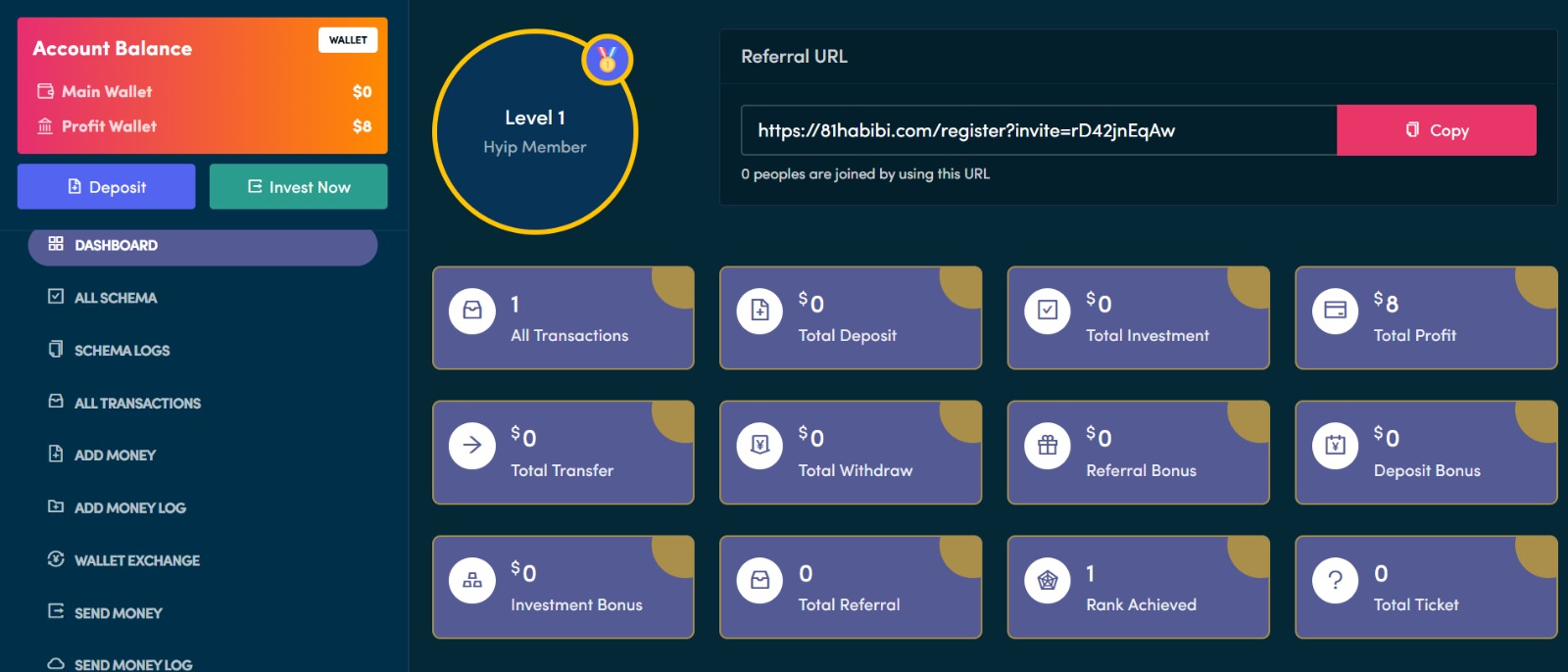
Task: Click the All Transactions card icon
Action: point(472,311)
